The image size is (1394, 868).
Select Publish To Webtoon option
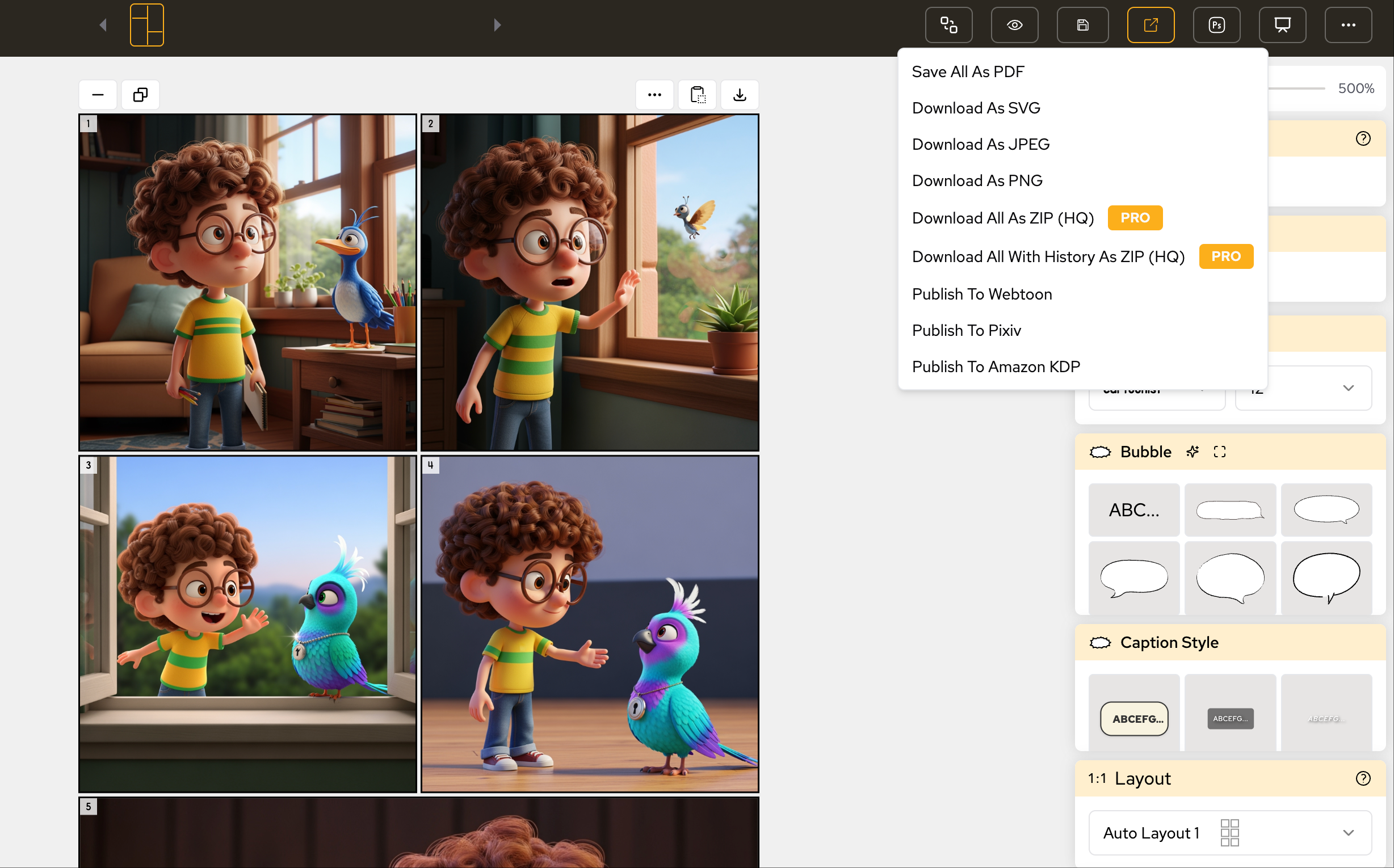981,294
